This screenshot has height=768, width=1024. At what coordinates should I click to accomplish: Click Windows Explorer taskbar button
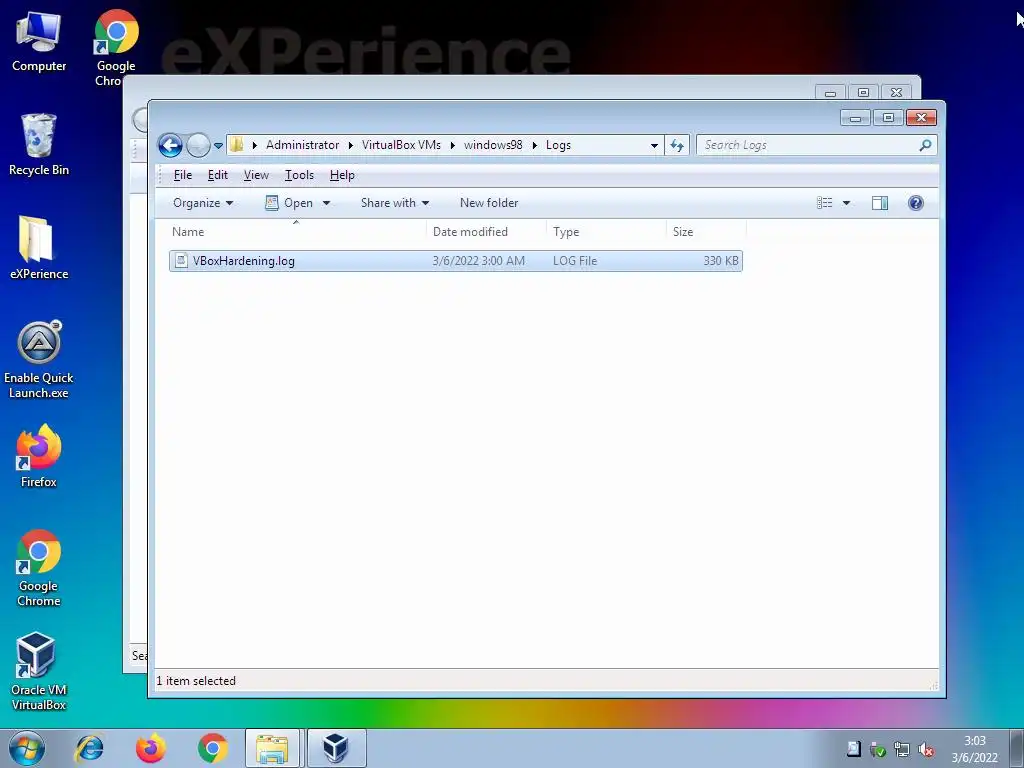point(272,748)
